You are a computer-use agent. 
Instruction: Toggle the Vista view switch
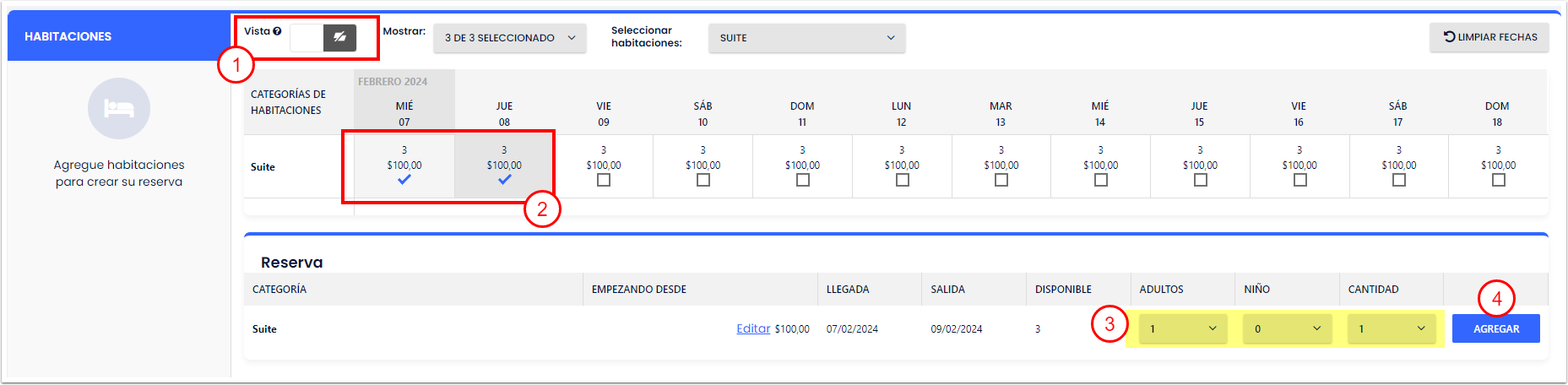(x=323, y=37)
